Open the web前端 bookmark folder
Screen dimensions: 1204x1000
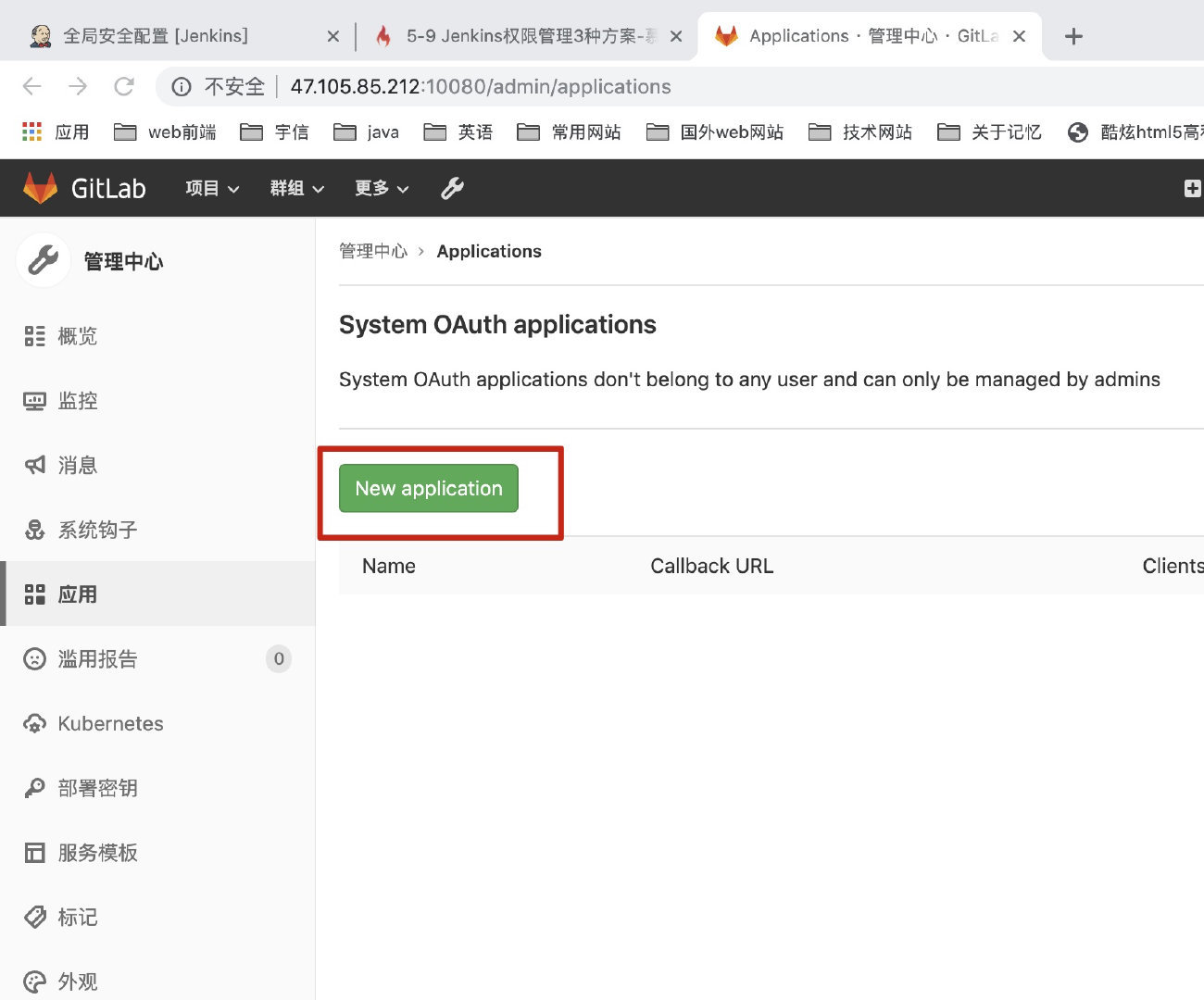tap(165, 132)
